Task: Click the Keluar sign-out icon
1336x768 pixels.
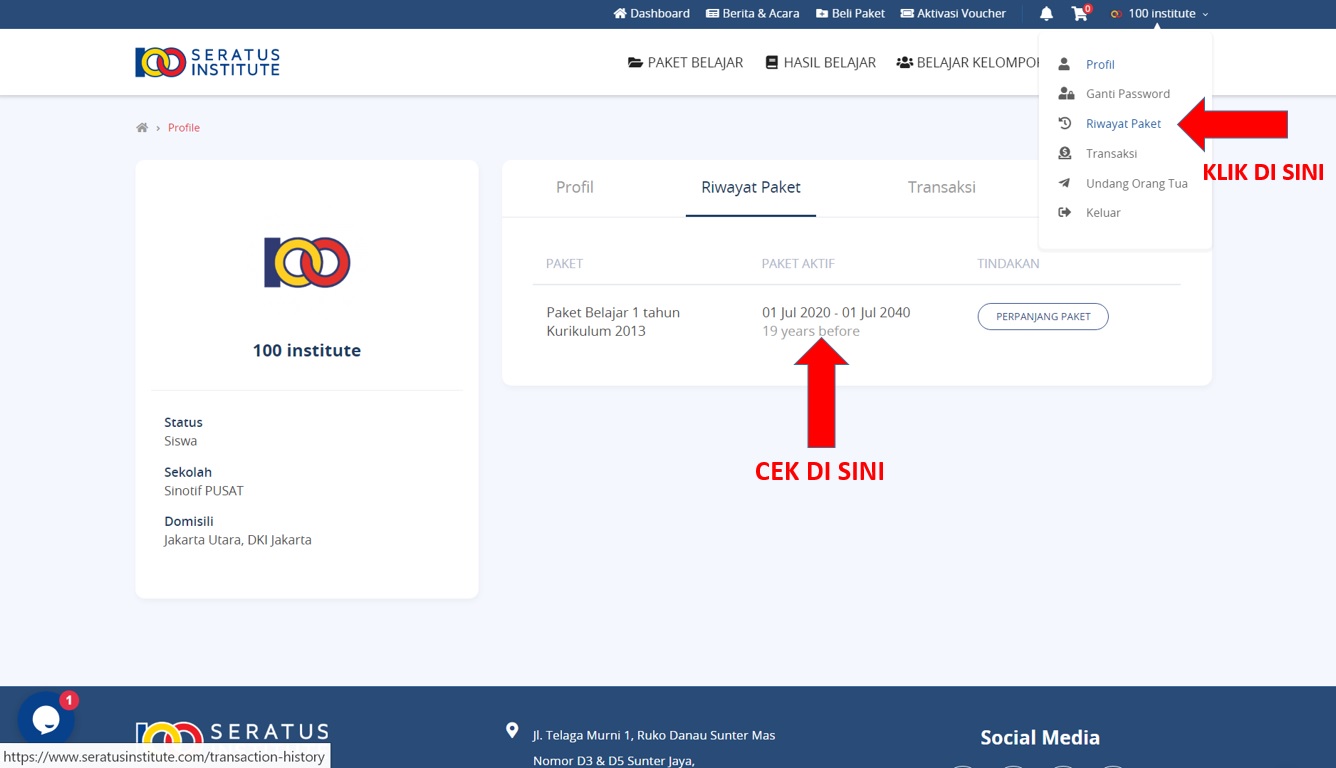Action: coord(1065,213)
